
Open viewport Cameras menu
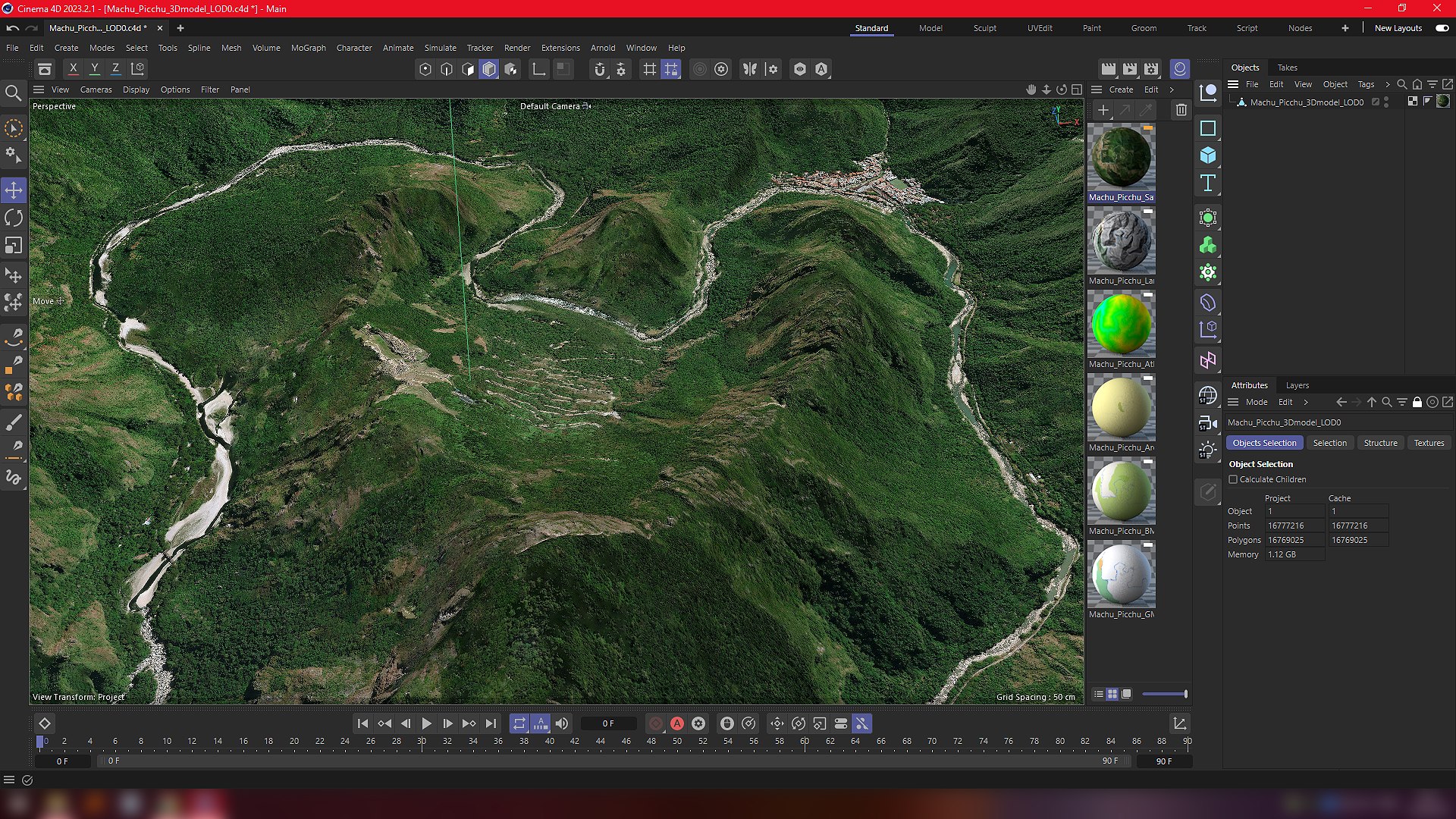pos(96,89)
